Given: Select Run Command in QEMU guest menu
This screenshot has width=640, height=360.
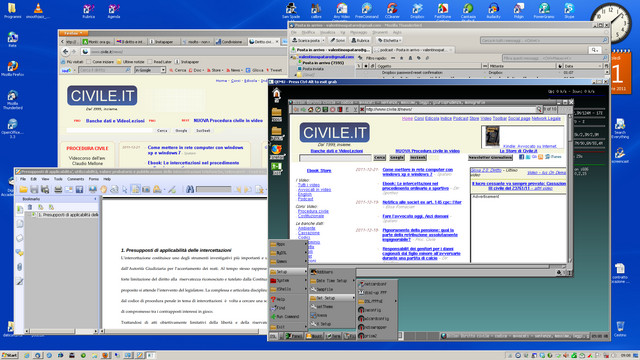Looking at the screenshot, I should tap(288, 317).
